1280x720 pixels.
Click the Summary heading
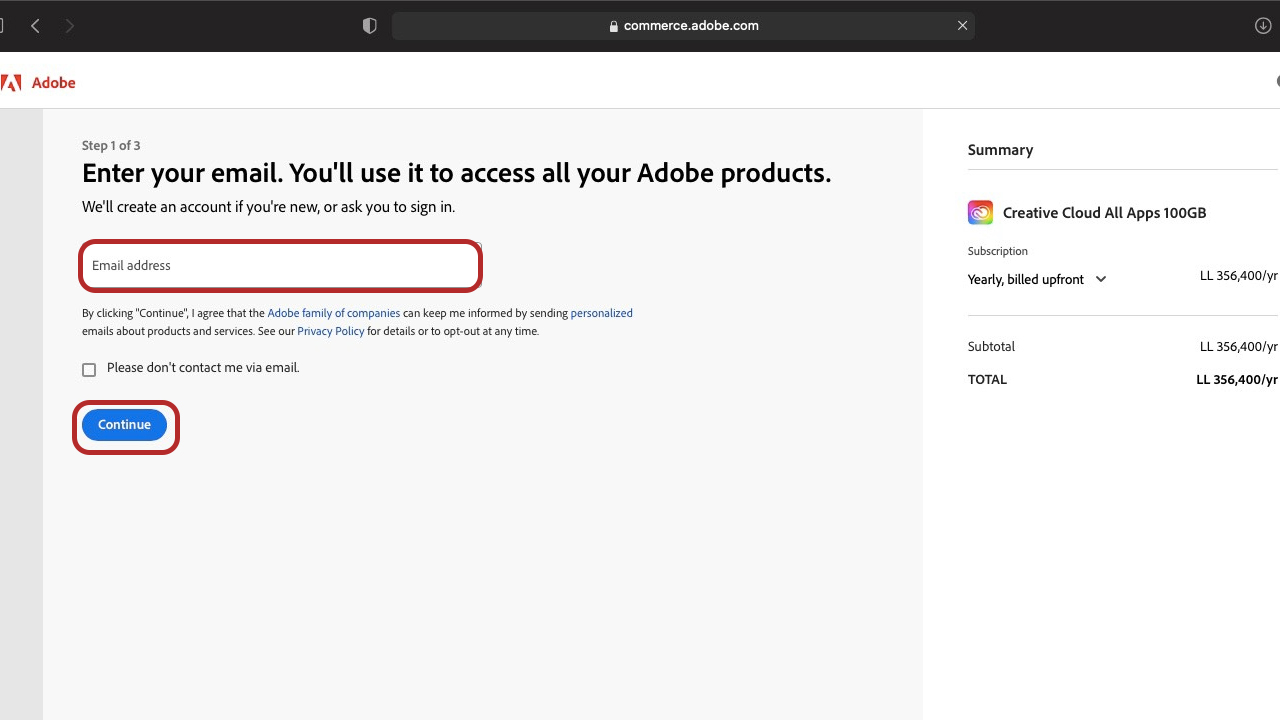(1000, 150)
